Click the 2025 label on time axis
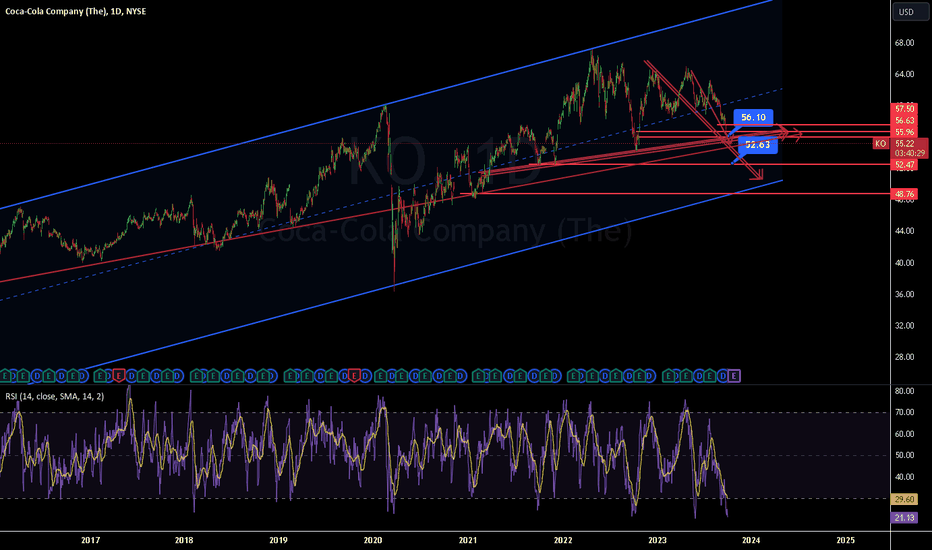Image resolution: width=932 pixels, height=550 pixels. 845,540
